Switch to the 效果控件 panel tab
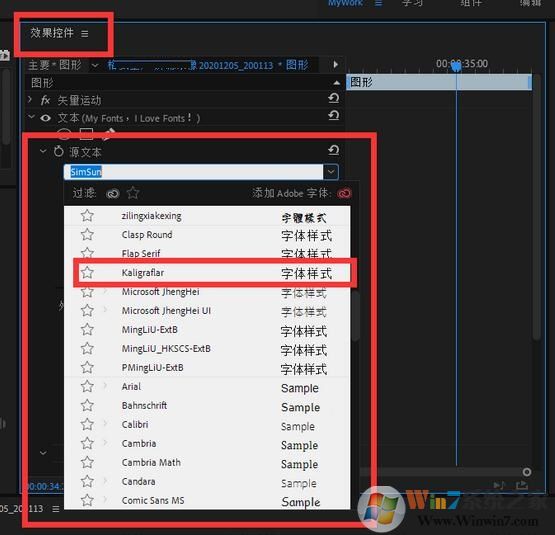Screen dimensions: 555x535 point(52,33)
